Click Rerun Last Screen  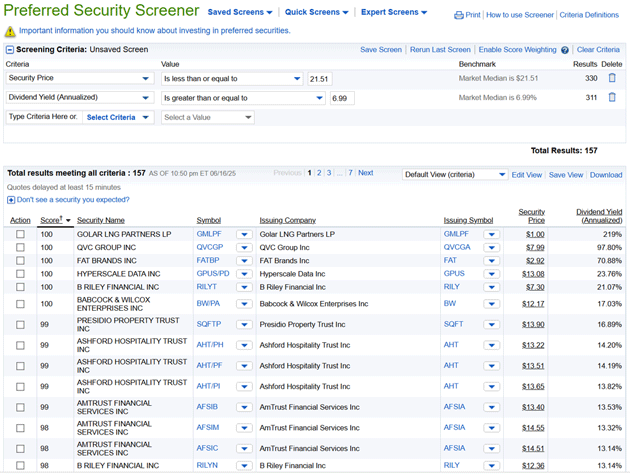click(x=440, y=50)
